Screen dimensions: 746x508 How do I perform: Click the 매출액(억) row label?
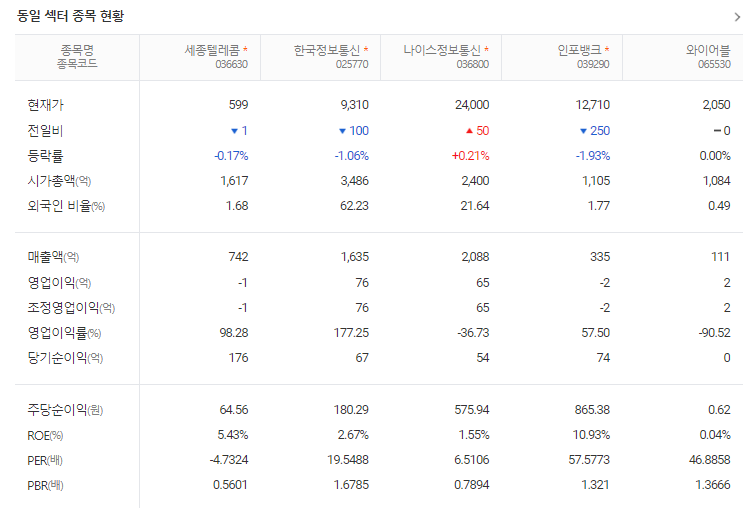pos(53,257)
